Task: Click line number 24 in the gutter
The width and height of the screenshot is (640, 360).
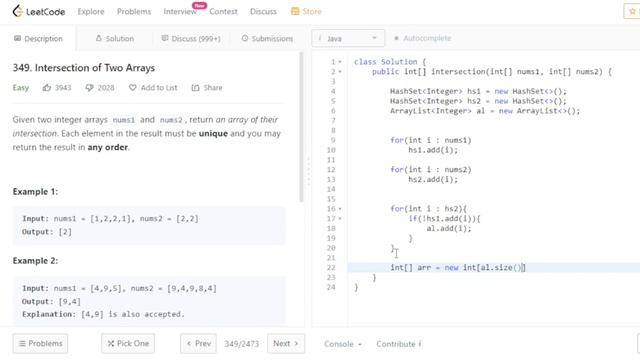Action: point(331,287)
